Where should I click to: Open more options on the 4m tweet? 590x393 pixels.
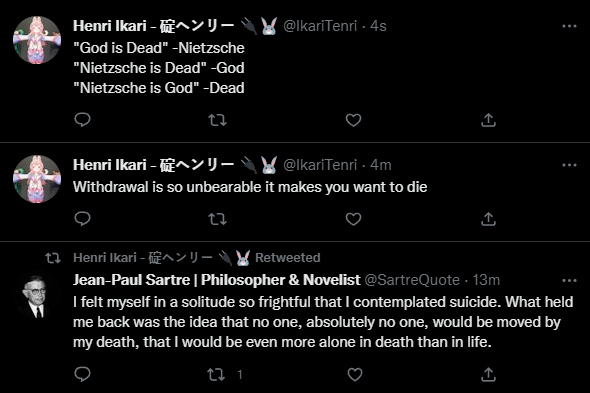pos(569,165)
